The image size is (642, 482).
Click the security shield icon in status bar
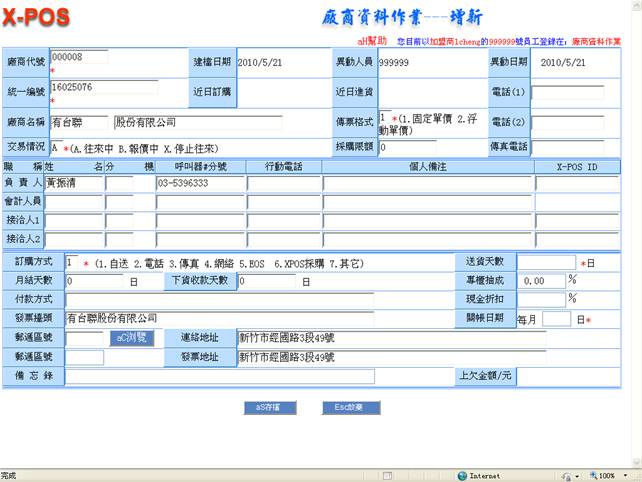569,476
